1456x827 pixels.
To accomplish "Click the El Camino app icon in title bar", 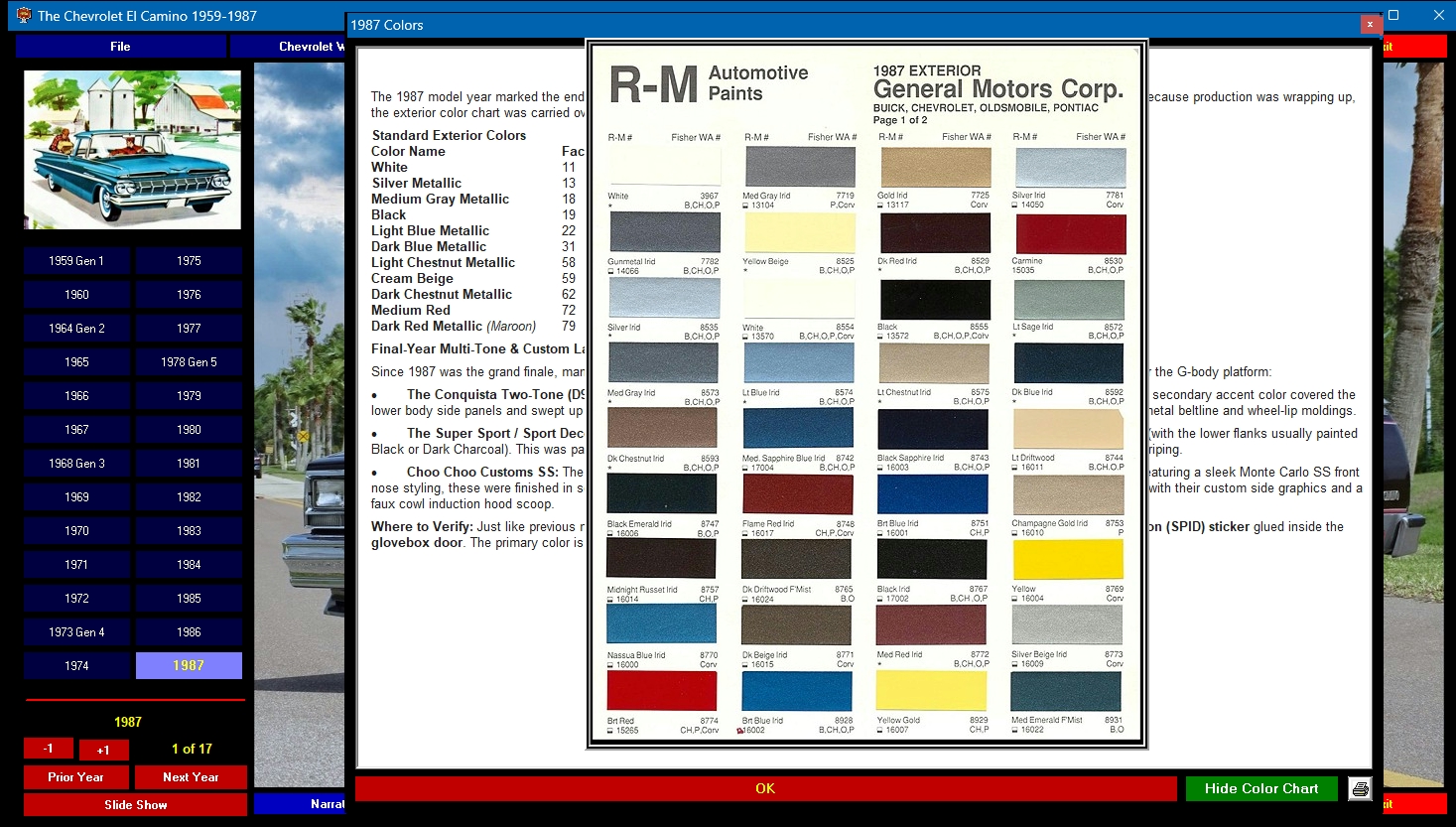I will [24, 15].
